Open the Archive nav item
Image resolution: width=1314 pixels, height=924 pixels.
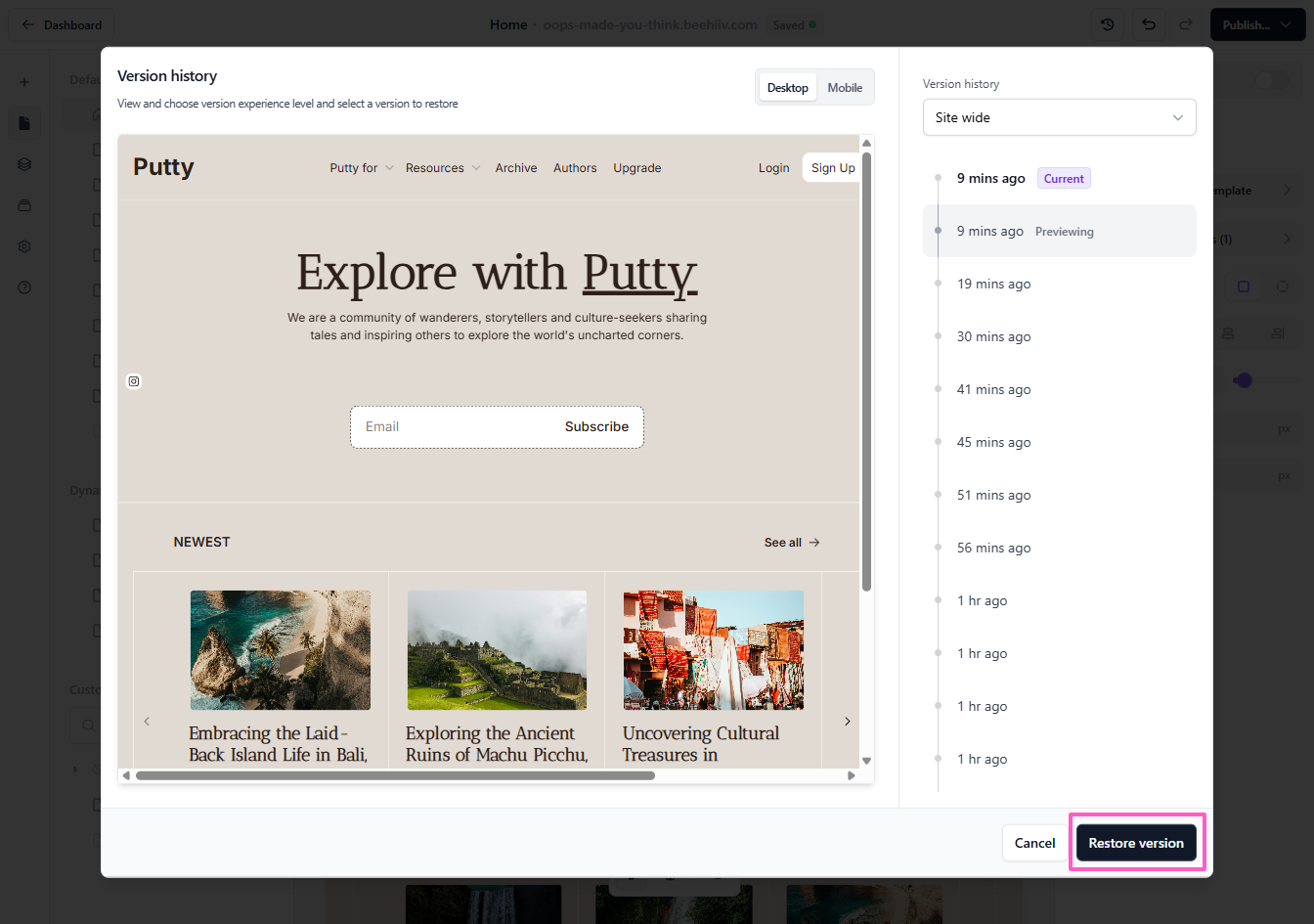tap(515, 168)
